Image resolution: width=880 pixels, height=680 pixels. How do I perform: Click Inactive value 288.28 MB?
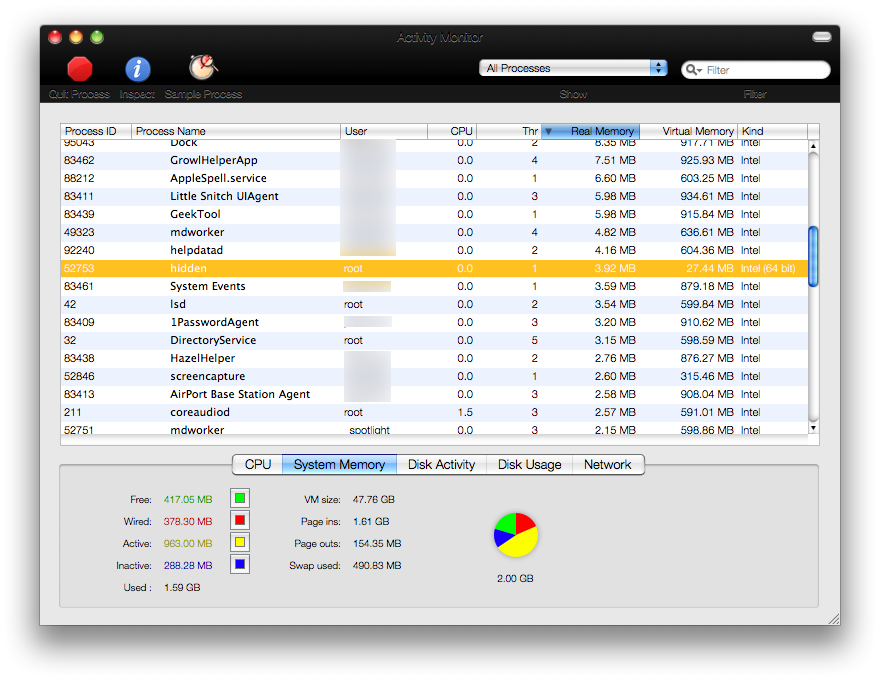(x=188, y=566)
